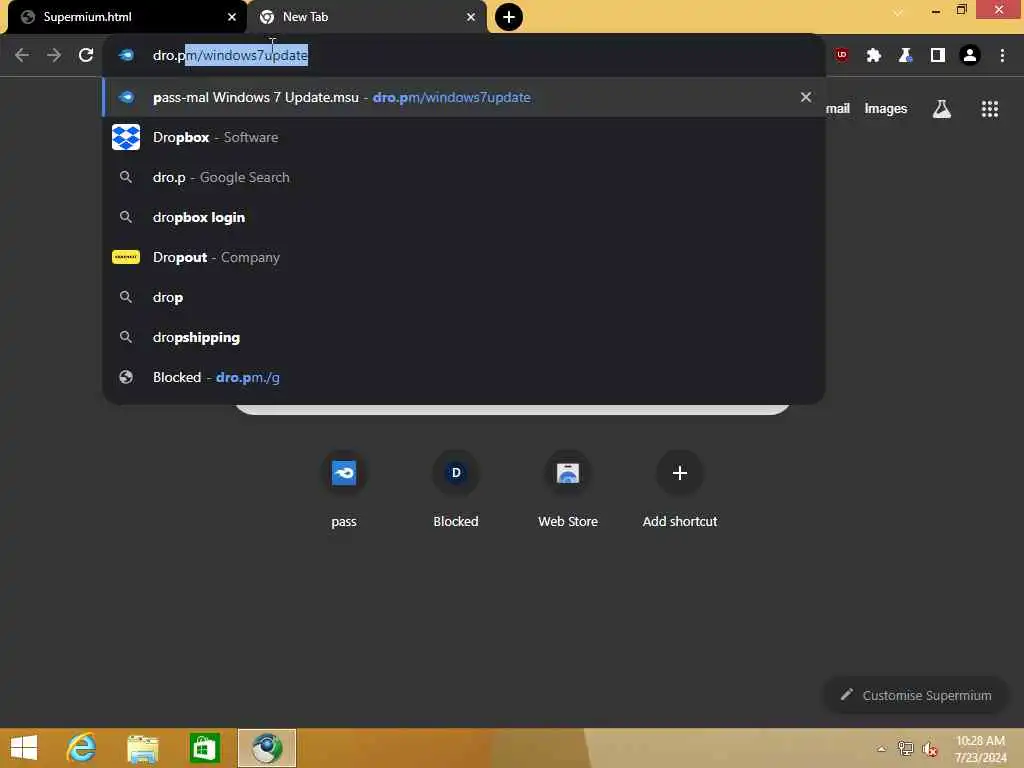
Task: Close the New Tab tab
Action: (x=471, y=17)
